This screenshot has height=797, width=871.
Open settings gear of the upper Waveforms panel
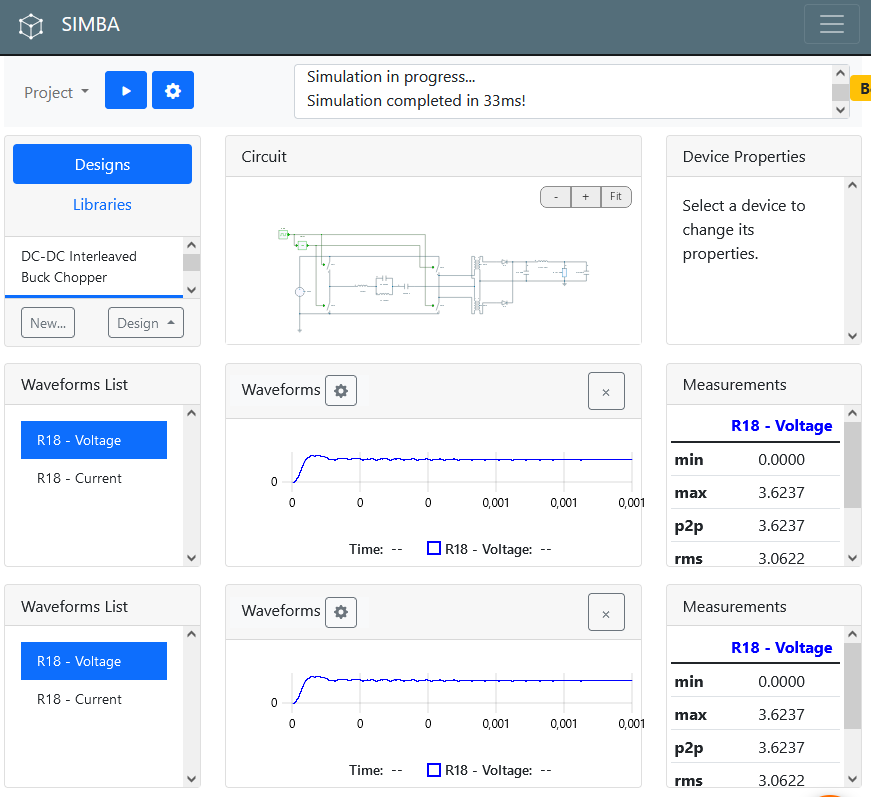pos(341,390)
